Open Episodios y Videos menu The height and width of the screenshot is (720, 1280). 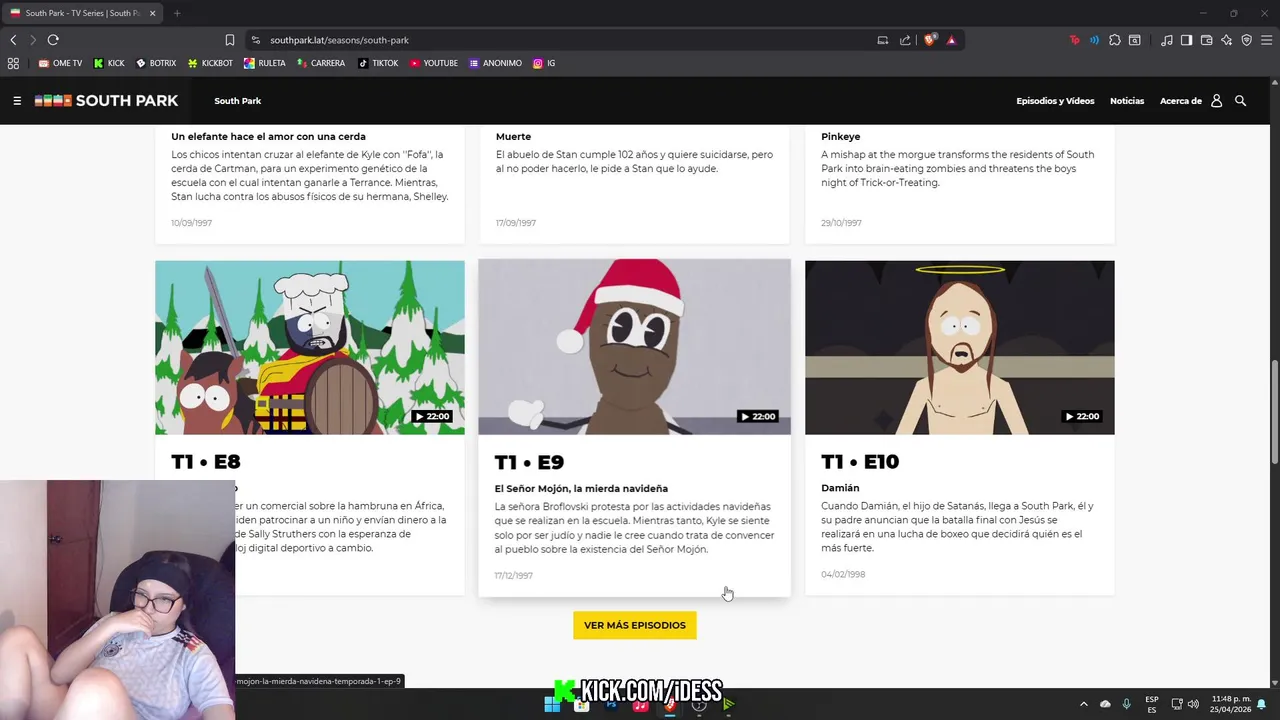[x=1055, y=101]
